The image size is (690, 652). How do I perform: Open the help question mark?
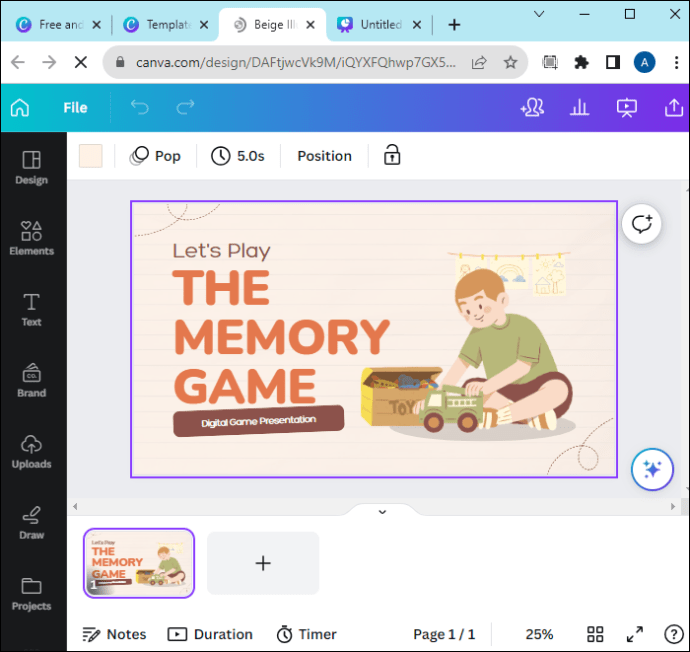pos(673,634)
